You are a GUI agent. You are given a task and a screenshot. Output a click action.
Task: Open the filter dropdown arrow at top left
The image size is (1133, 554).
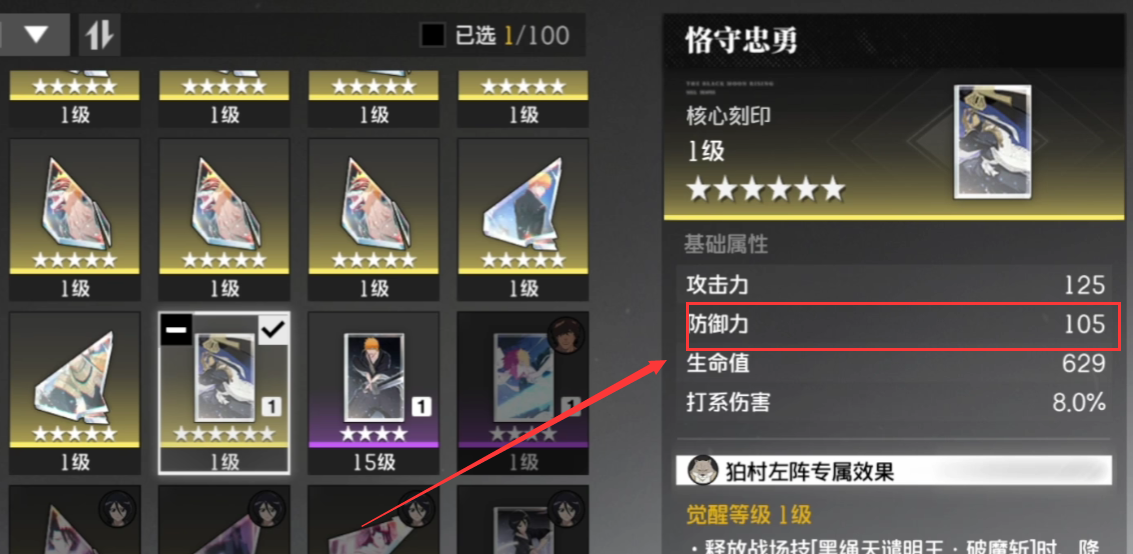click(x=35, y=35)
